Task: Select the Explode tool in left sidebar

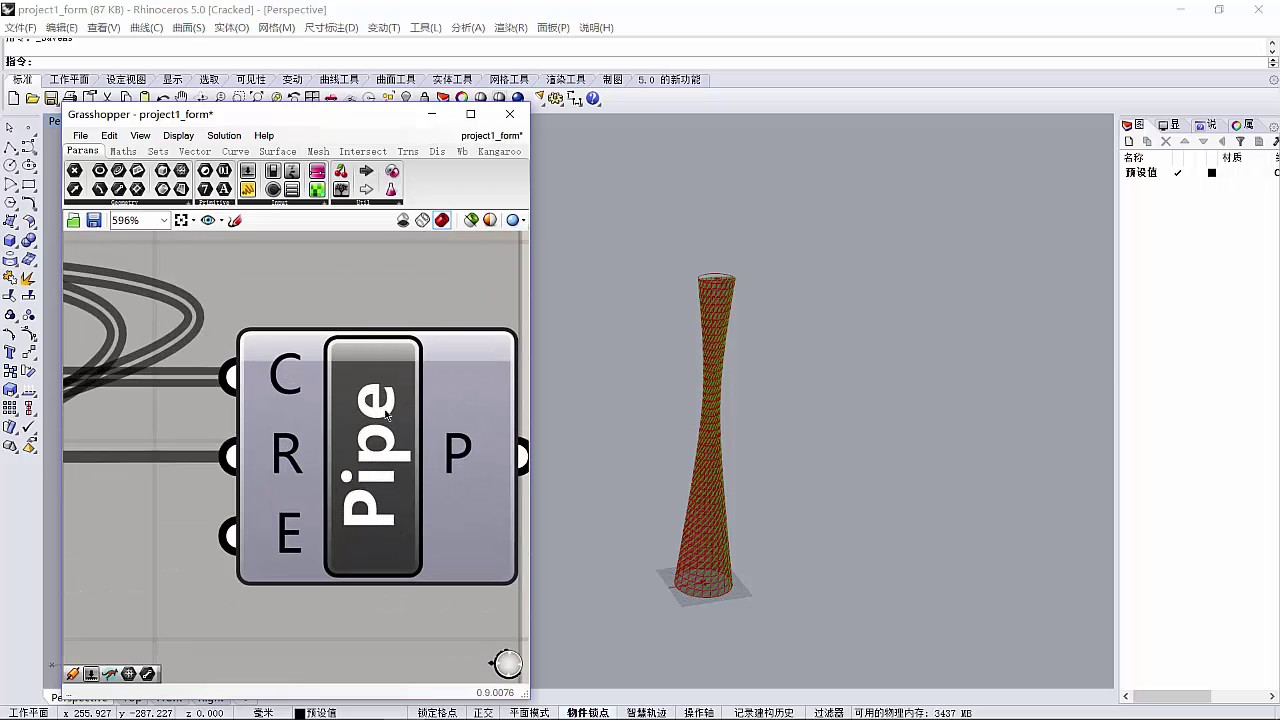Action: click(x=28, y=278)
